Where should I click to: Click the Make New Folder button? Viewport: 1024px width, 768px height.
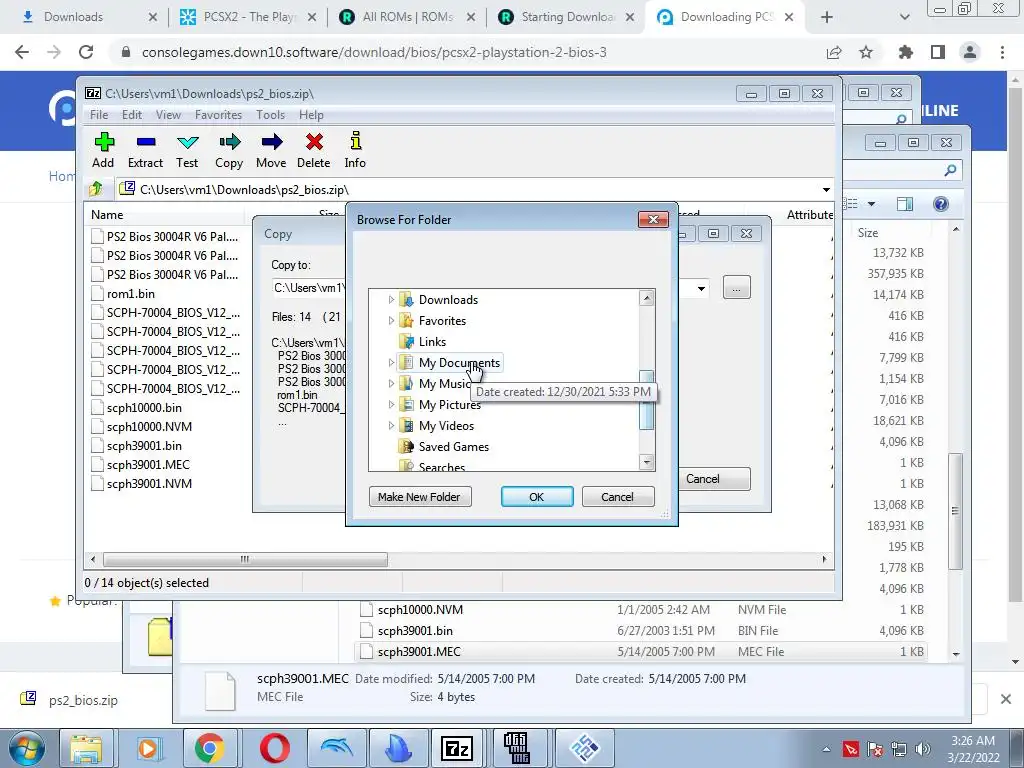click(x=420, y=497)
